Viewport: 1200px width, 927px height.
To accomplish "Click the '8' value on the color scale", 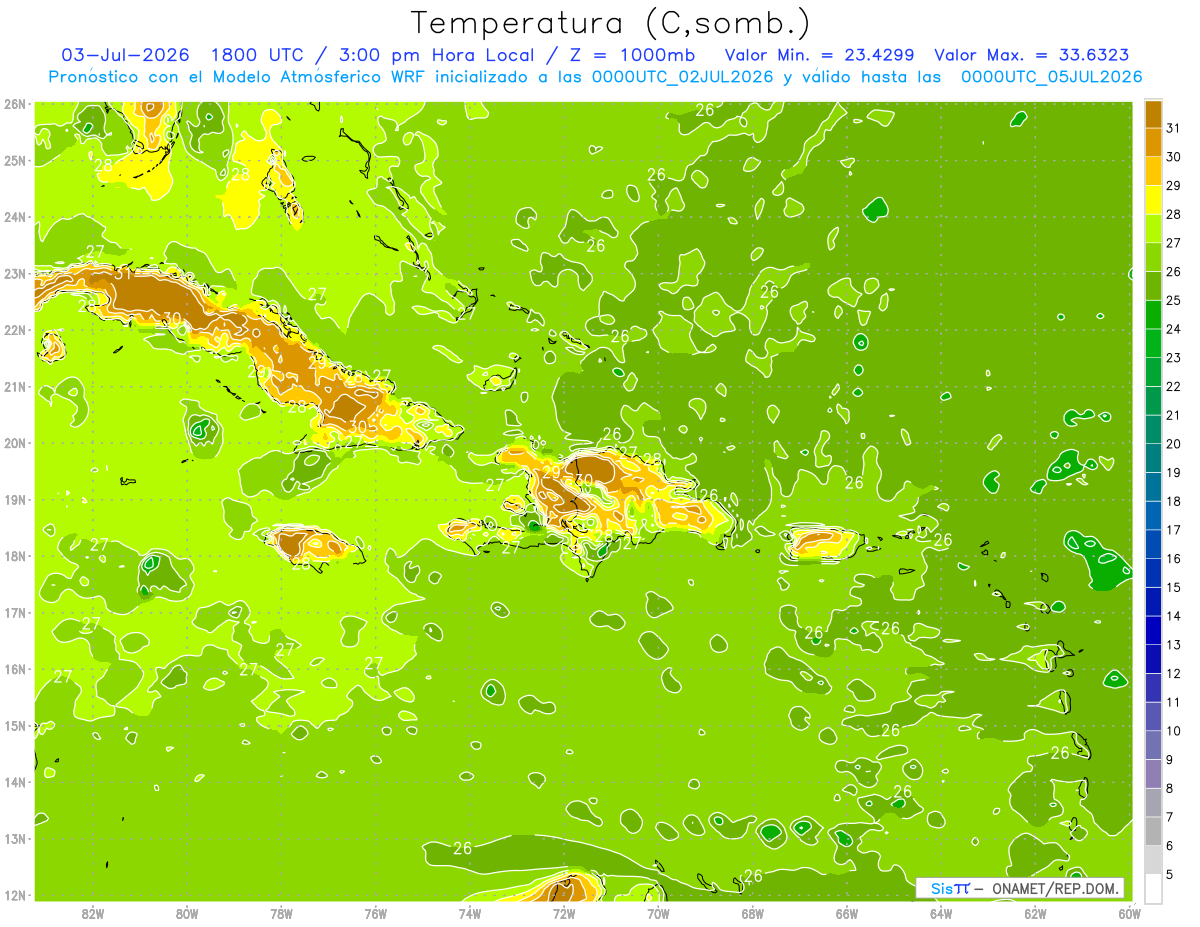I will (x=1171, y=789).
